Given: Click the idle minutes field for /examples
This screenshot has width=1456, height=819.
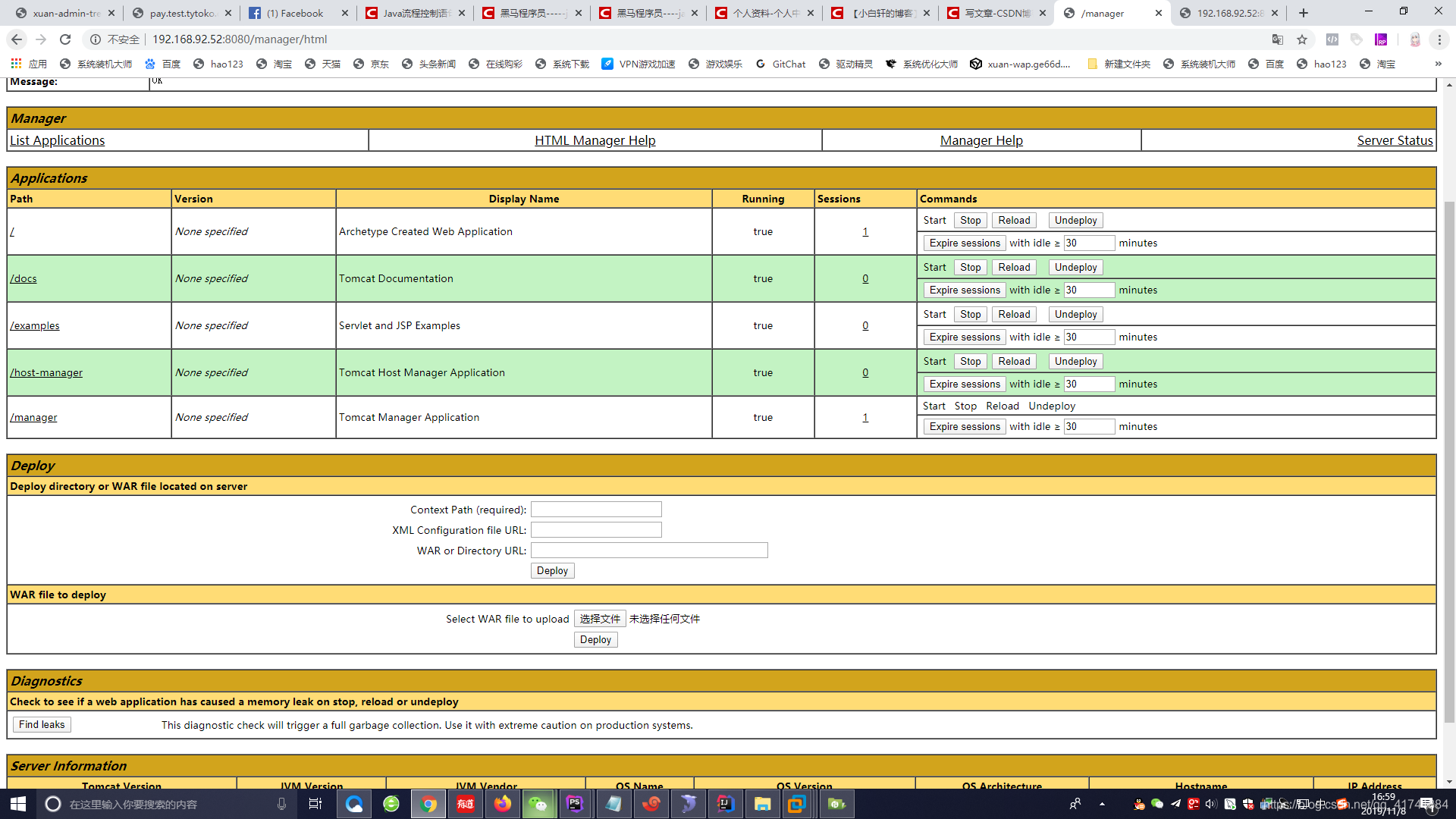Looking at the screenshot, I should 1089,337.
